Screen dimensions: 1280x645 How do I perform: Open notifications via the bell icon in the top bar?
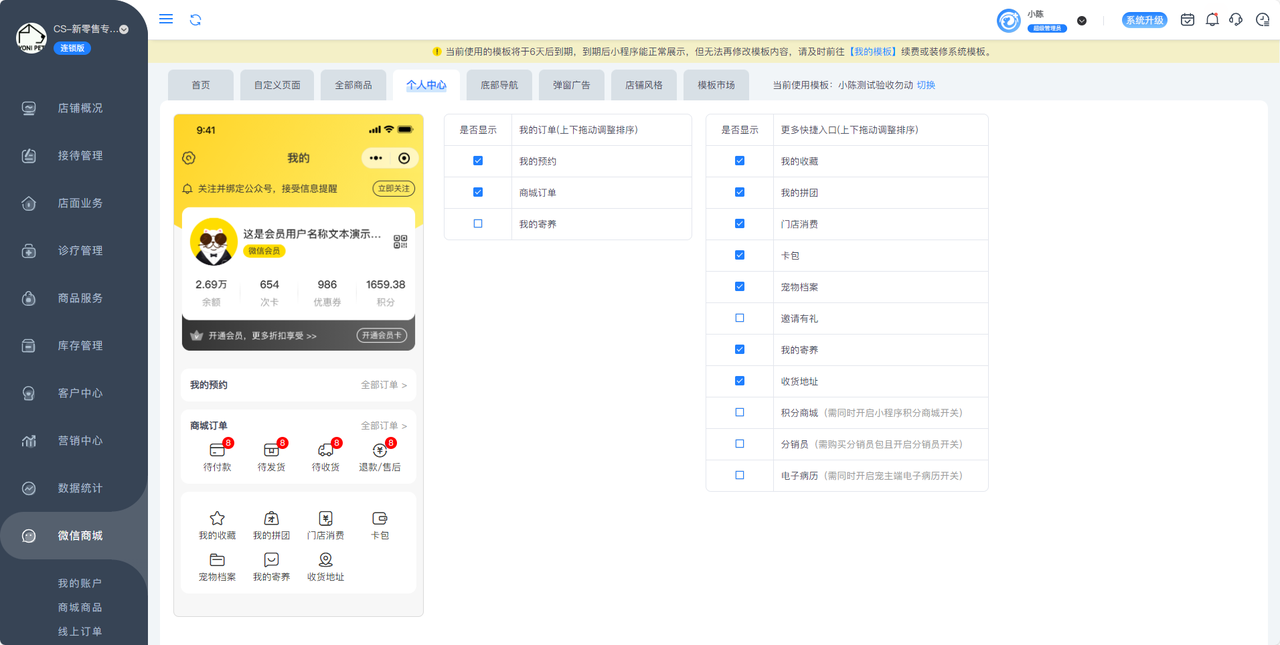[1212, 19]
